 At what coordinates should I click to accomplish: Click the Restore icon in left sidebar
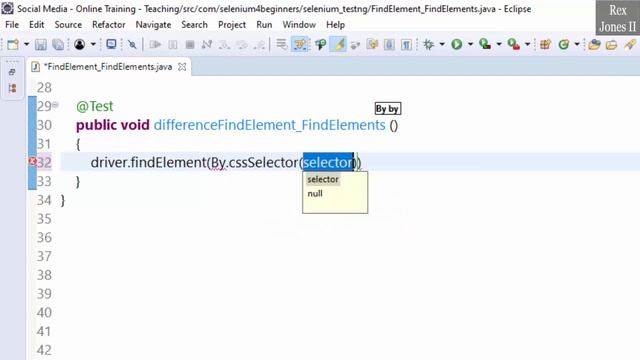(12, 72)
